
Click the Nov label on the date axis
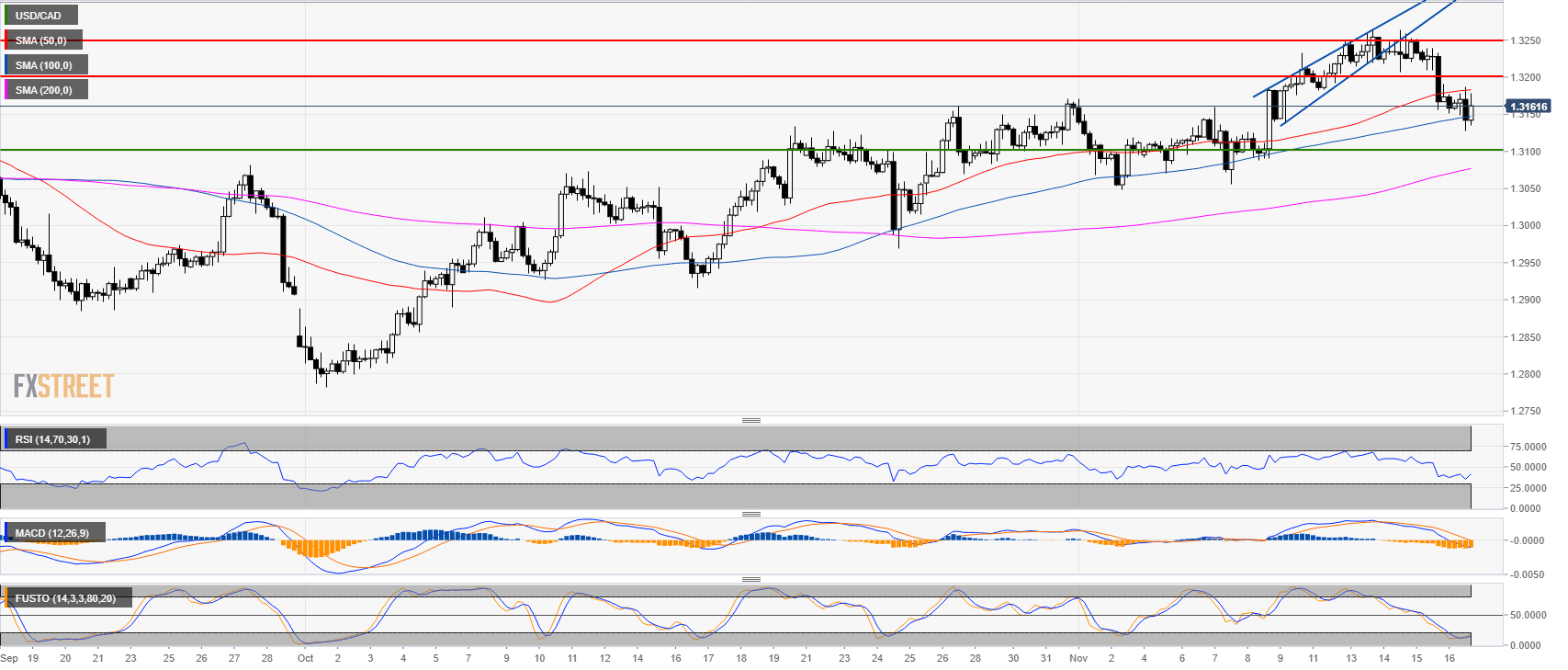[x=1078, y=658]
